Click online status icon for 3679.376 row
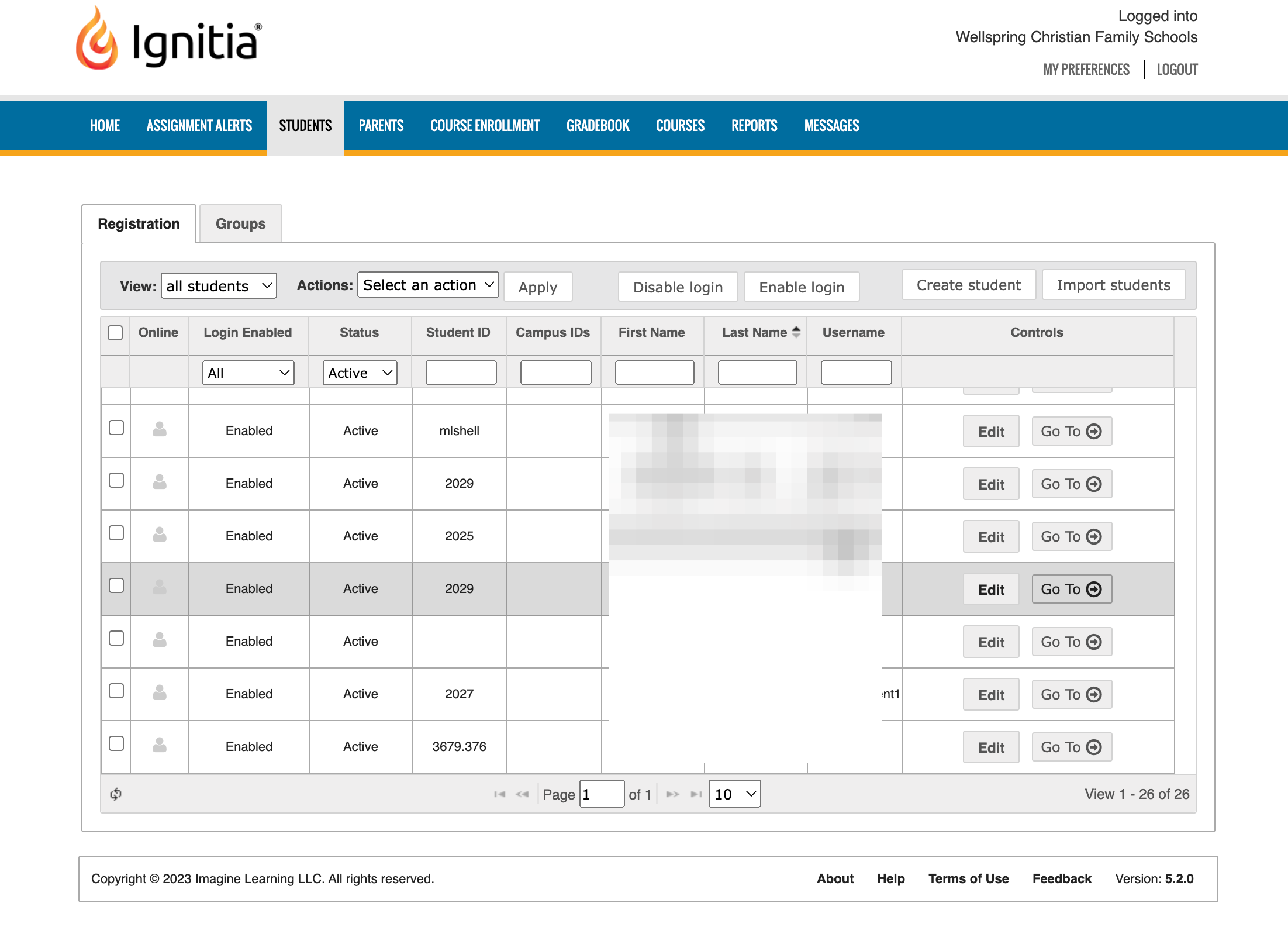 point(160,745)
